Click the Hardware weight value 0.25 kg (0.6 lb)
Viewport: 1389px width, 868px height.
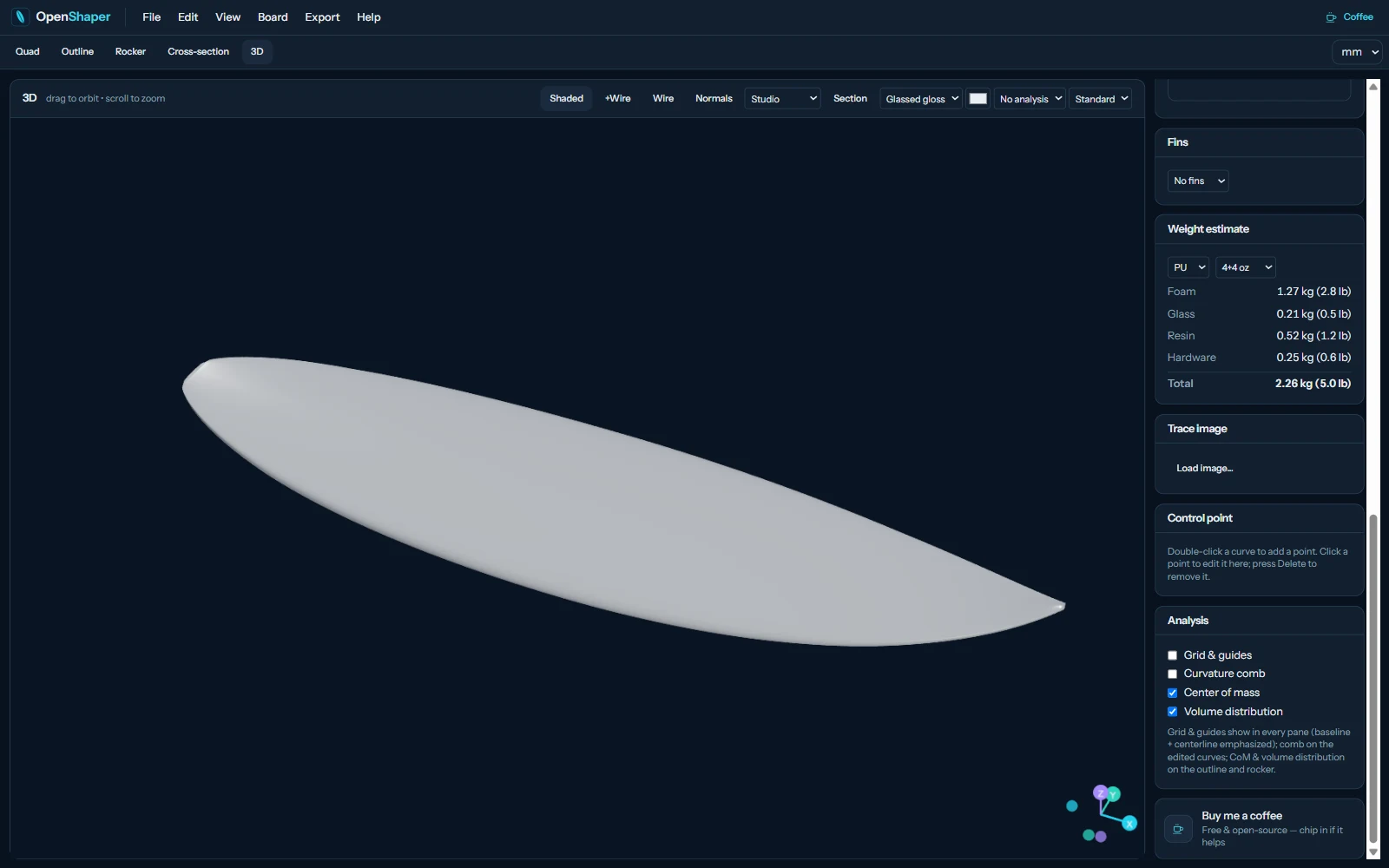(x=1313, y=358)
